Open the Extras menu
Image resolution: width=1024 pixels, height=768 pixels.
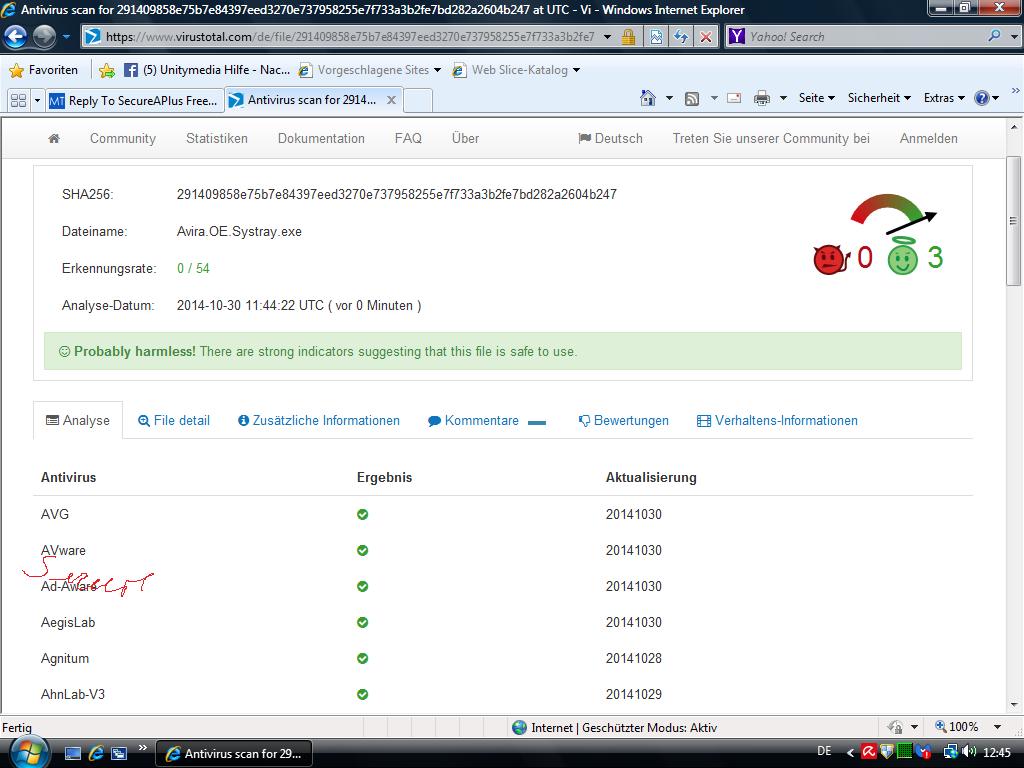point(944,98)
